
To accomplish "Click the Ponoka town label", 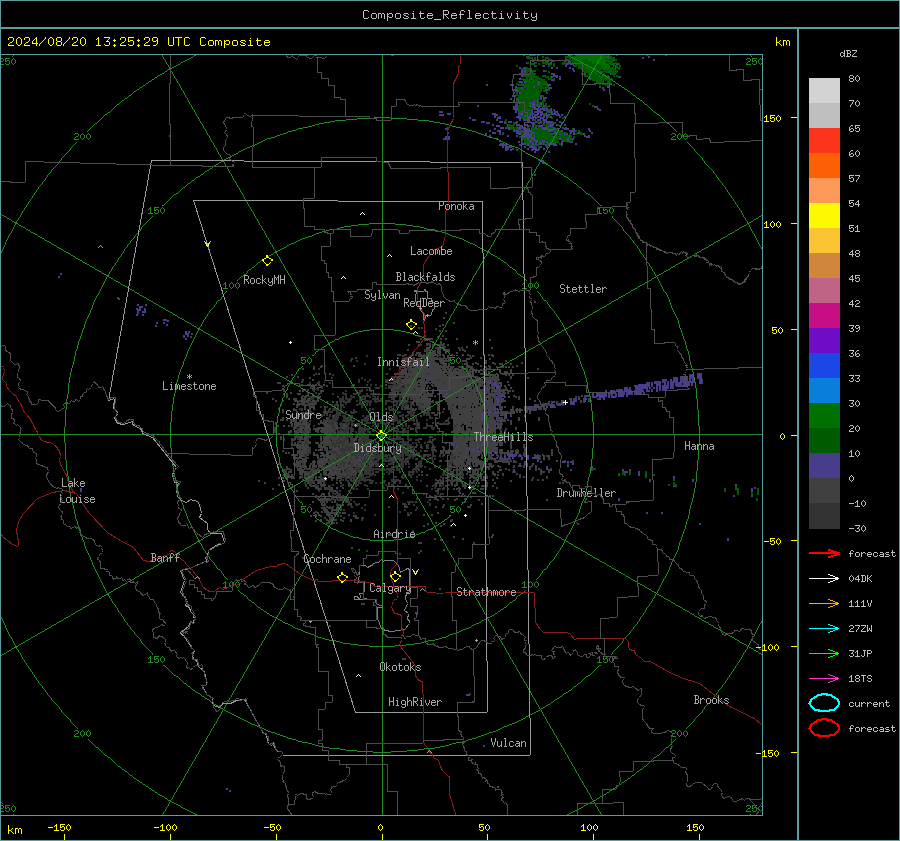I will (456, 206).
